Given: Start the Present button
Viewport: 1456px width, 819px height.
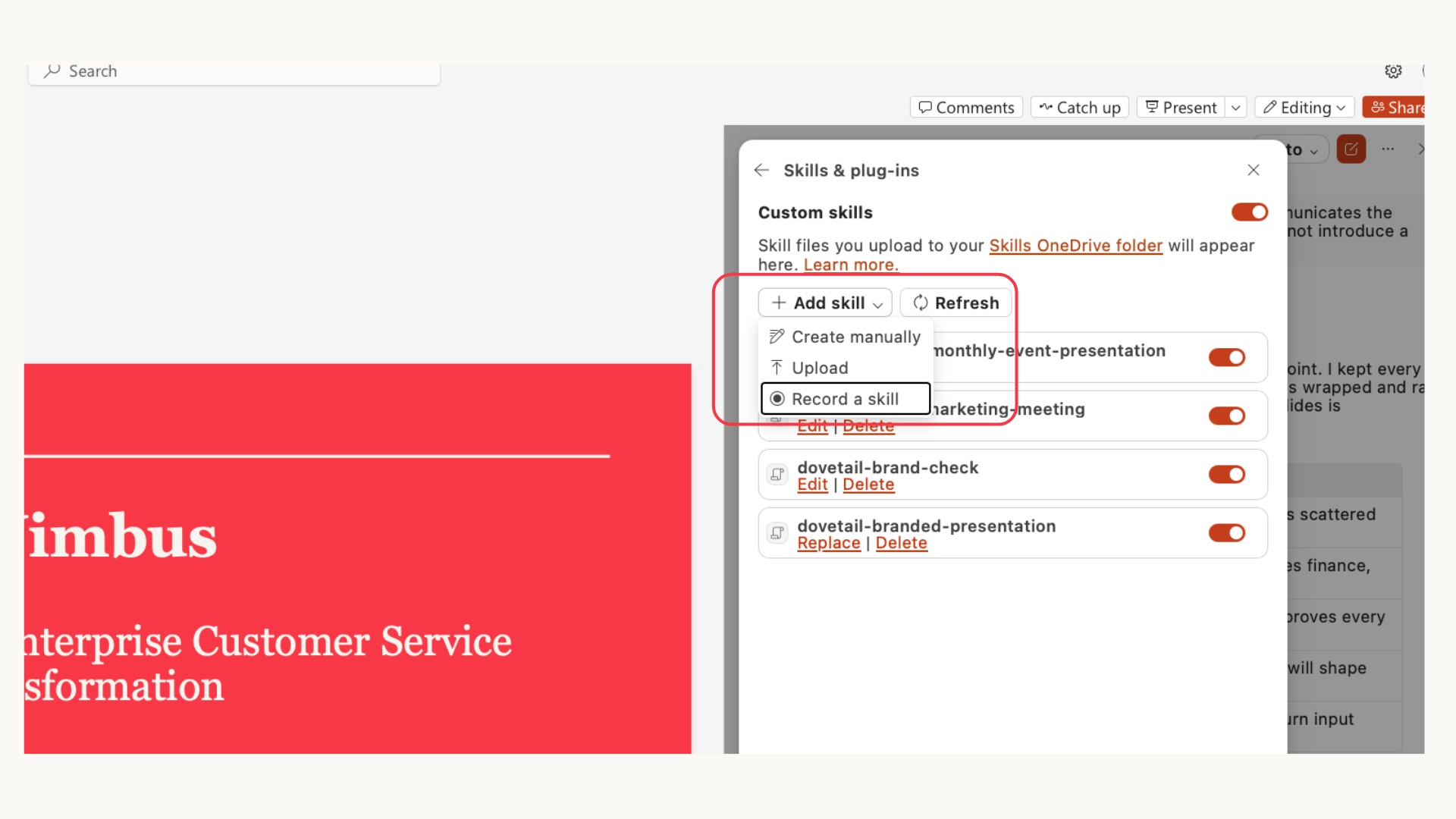Looking at the screenshot, I should [1181, 108].
